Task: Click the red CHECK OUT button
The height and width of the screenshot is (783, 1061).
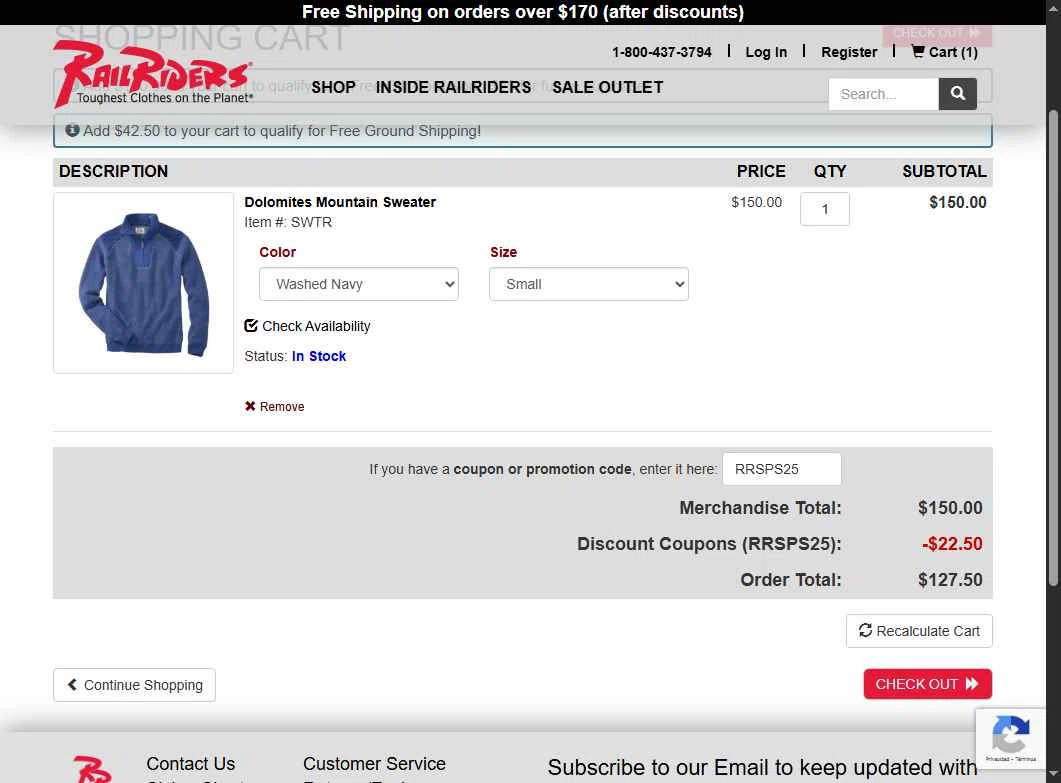Action: pyautogui.click(x=928, y=684)
